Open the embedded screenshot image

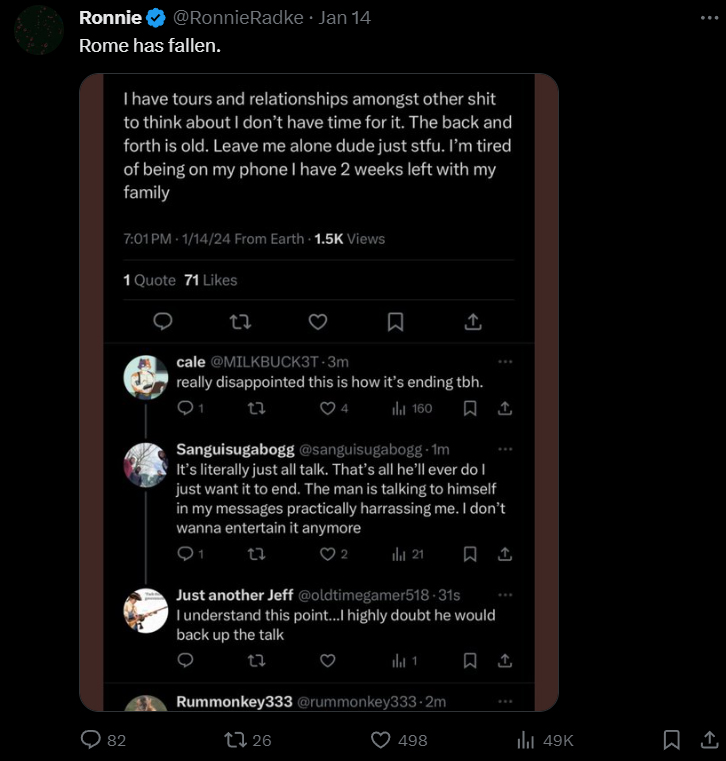(319, 392)
